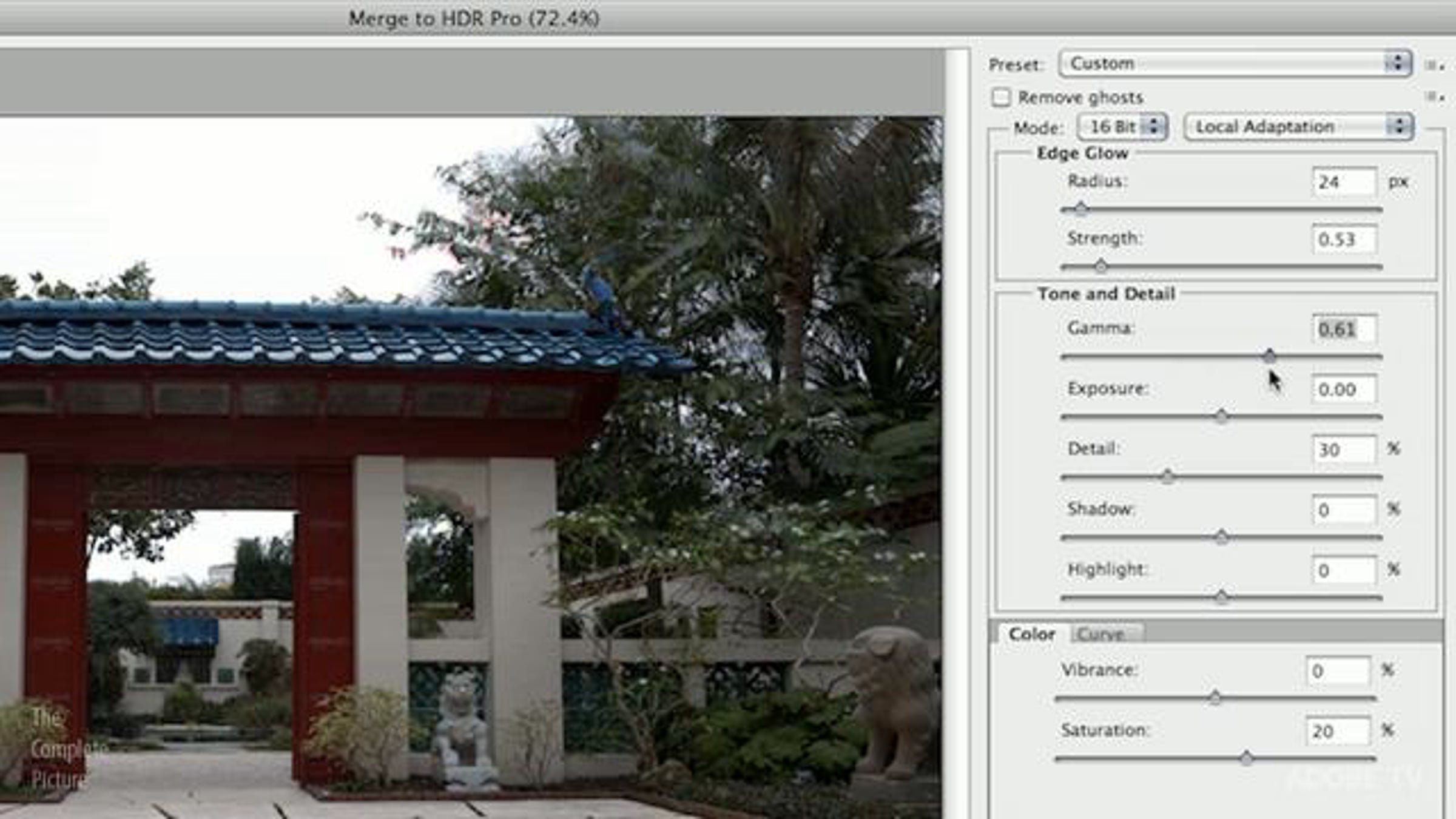This screenshot has width=1456, height=819.
Task: Open the preset options menu icon
Action: tap(1434, 65)
